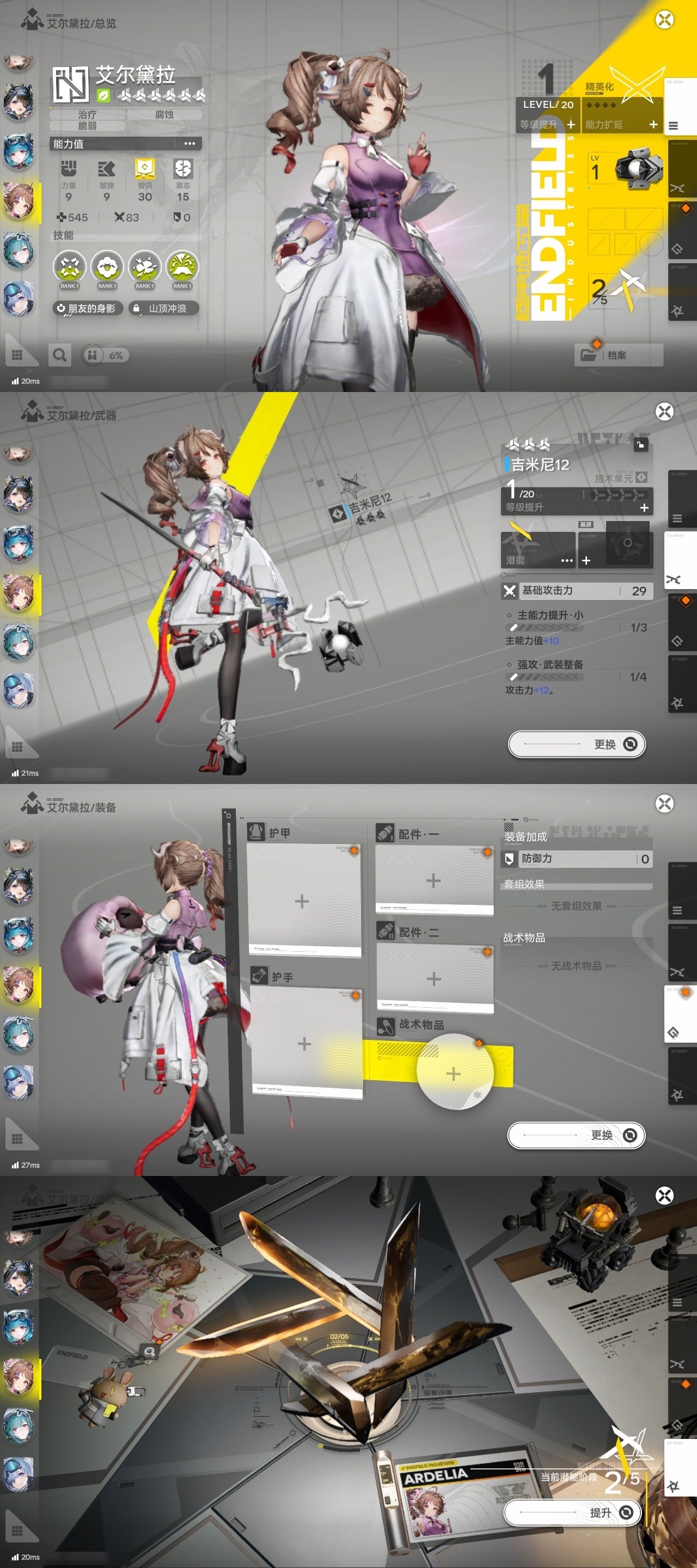This screenshot has height=1568, width=697.
Task: Click the empty 护甲 equipment slot
Action: point(303,901)
